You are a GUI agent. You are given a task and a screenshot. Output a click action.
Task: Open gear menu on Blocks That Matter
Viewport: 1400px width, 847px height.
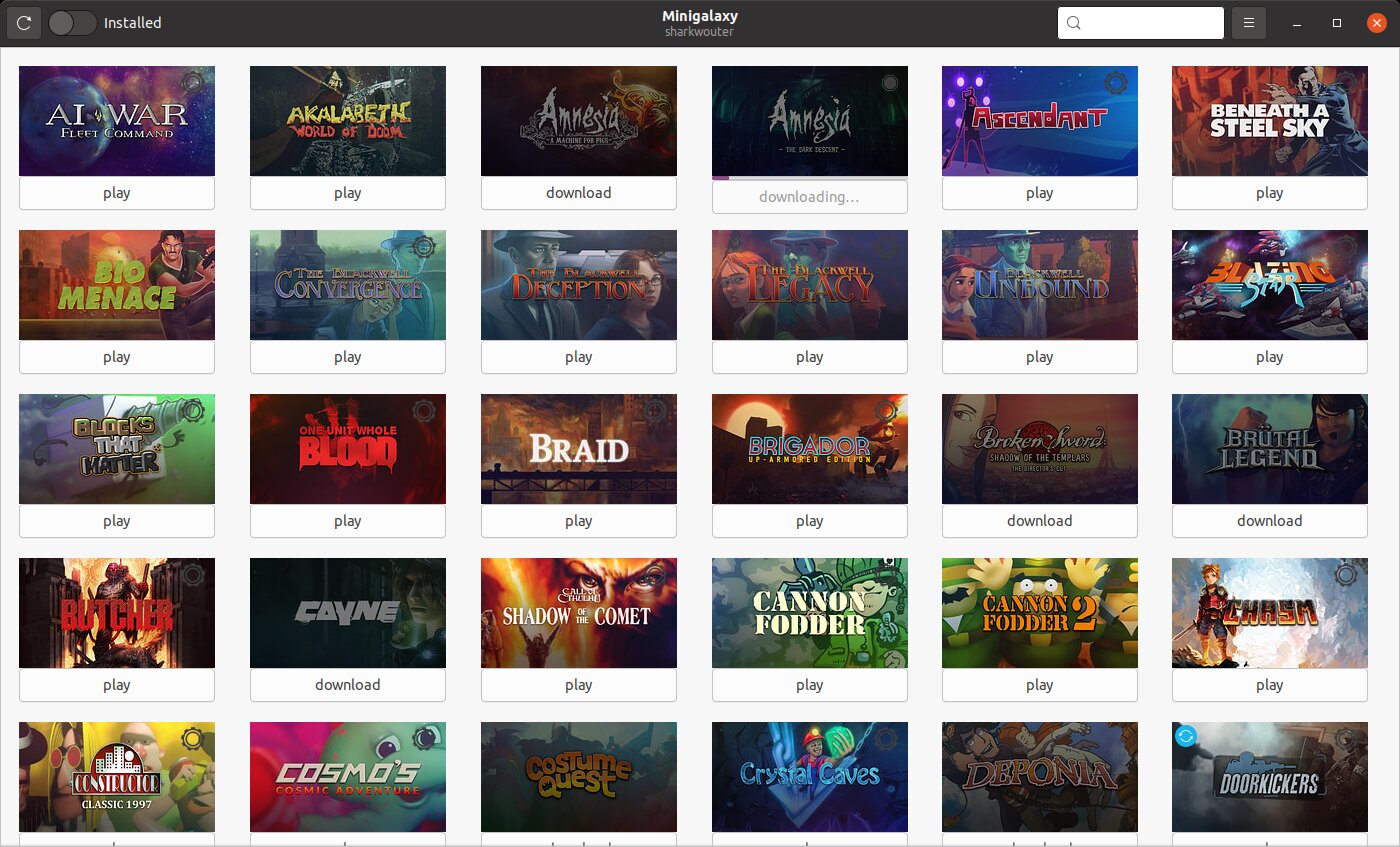pyautogui.click(x=193, y=411)
